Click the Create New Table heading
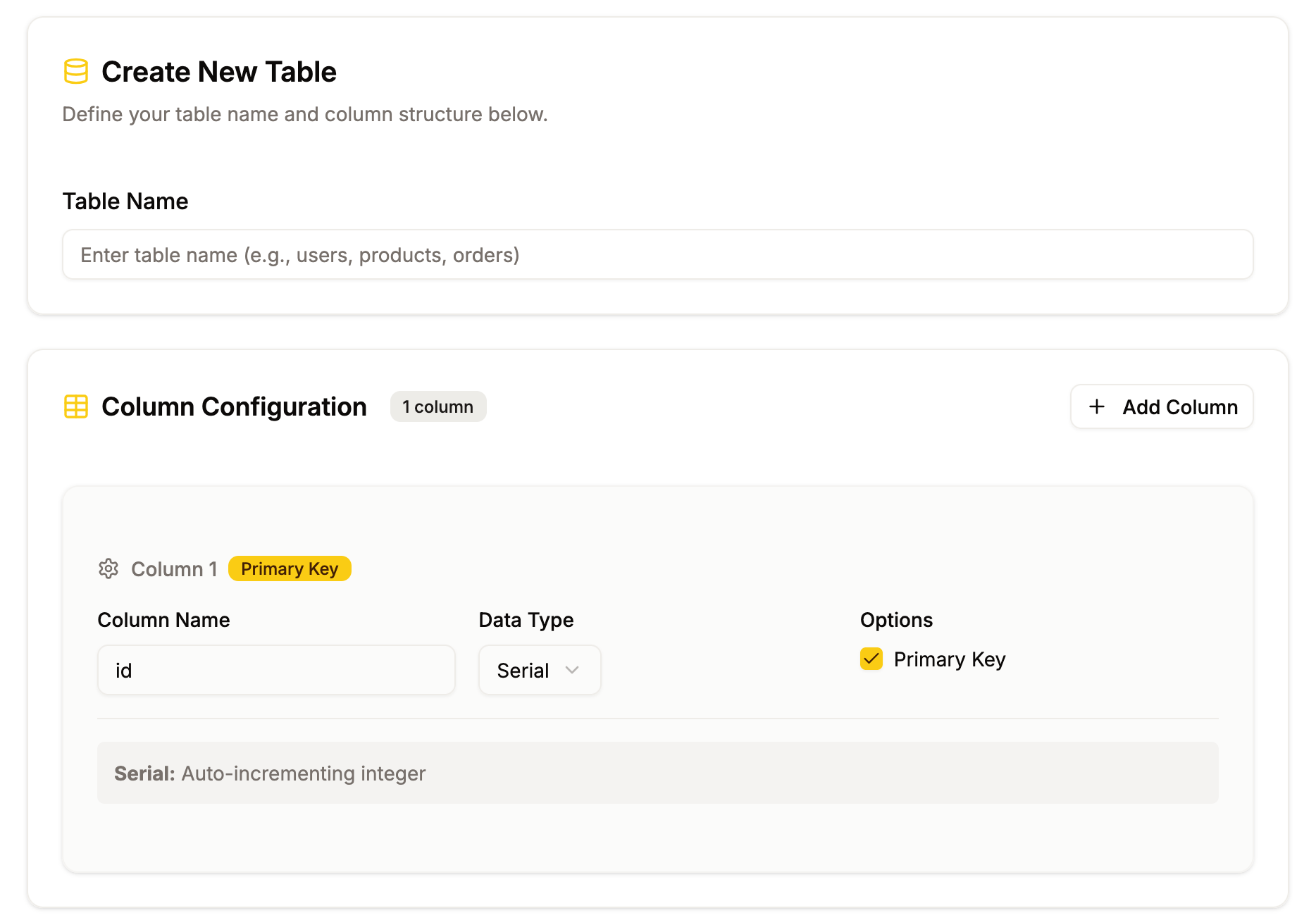This screenshot has height=920, width=1316. point(219,72)
